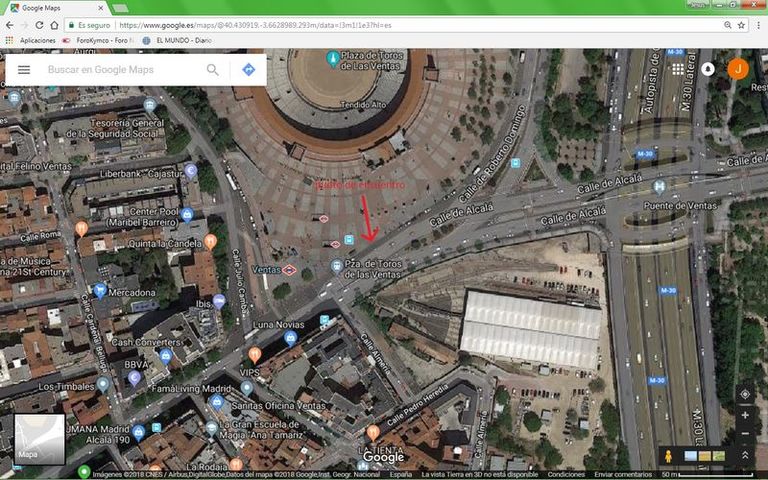
Task: Open the EL MUNDO - Diario bookmark
Action: pyautogui.click(x=178, y=40)
